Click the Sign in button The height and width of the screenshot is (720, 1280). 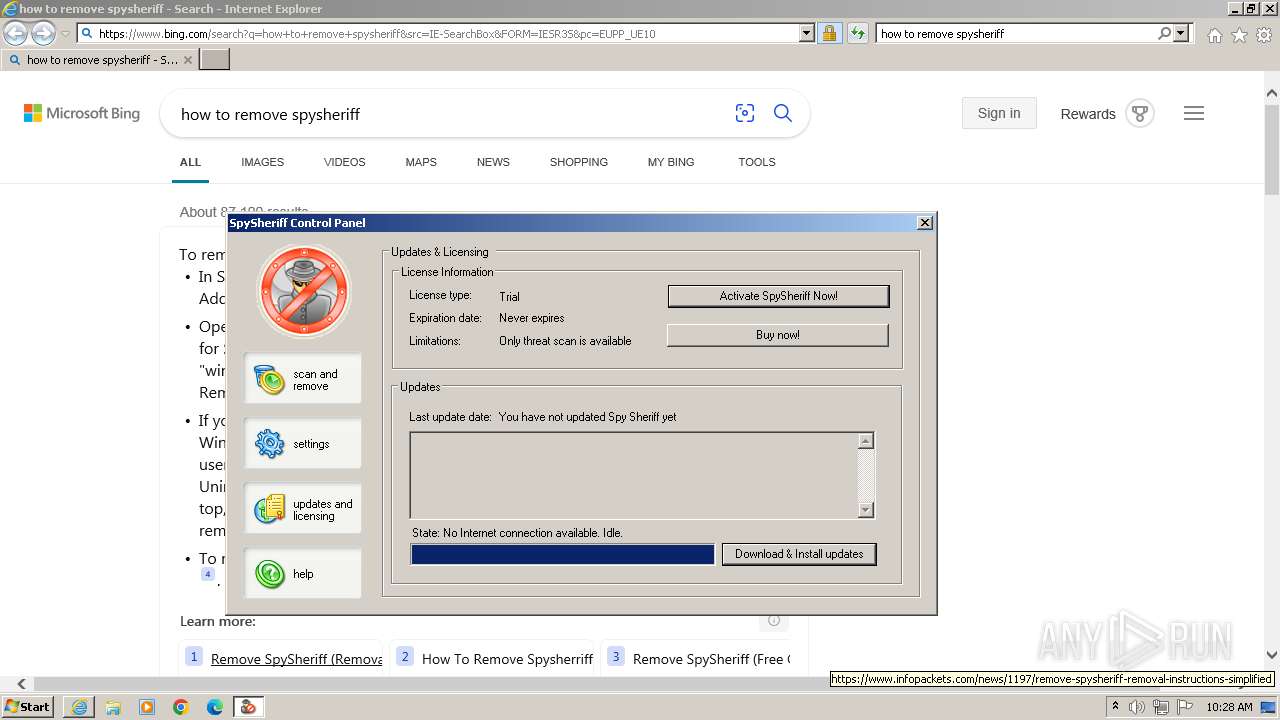(x=999, y=113)
